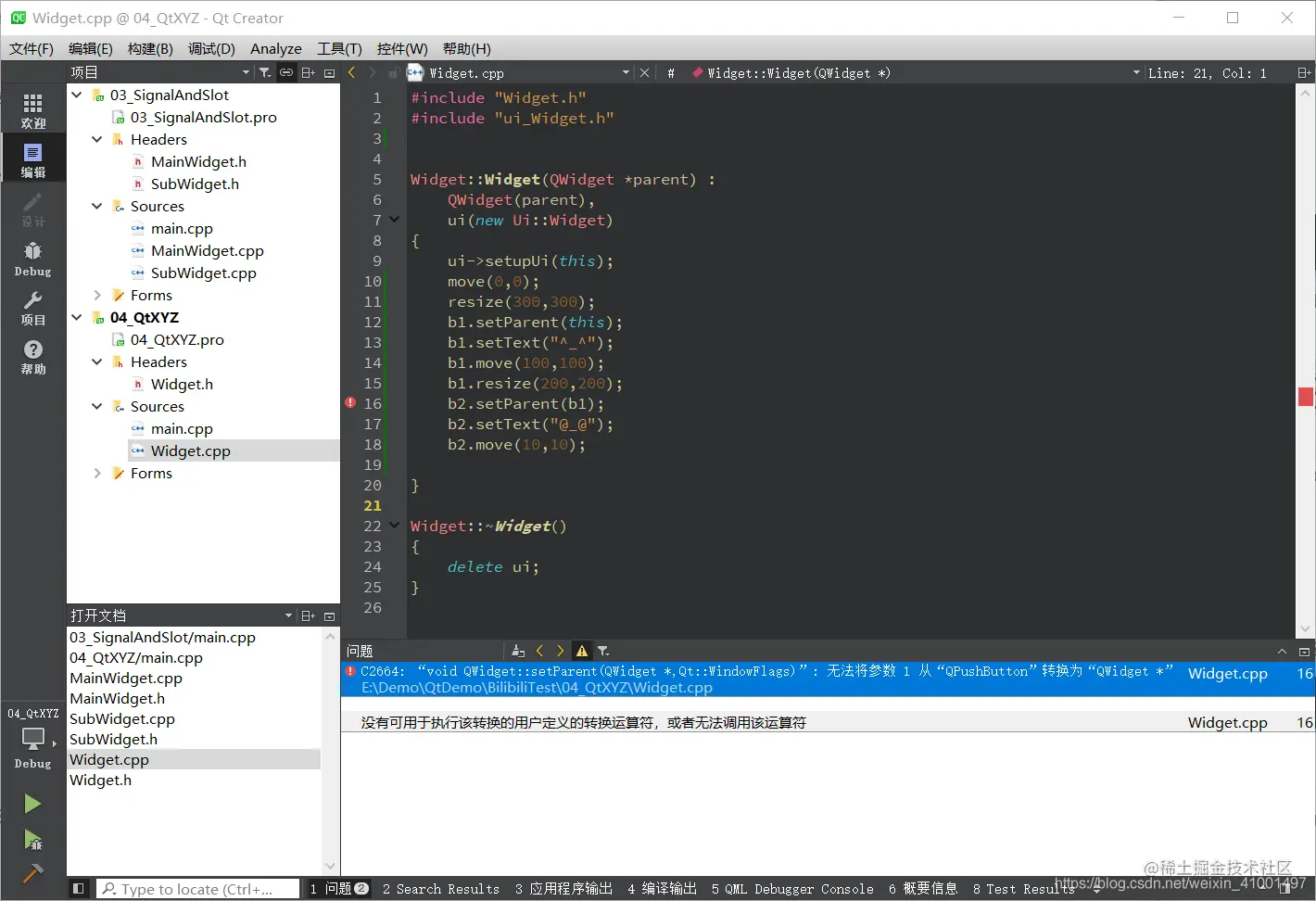Open the 文件(F) menu
Screen dimensions: 1316x901
click(32, 48)
